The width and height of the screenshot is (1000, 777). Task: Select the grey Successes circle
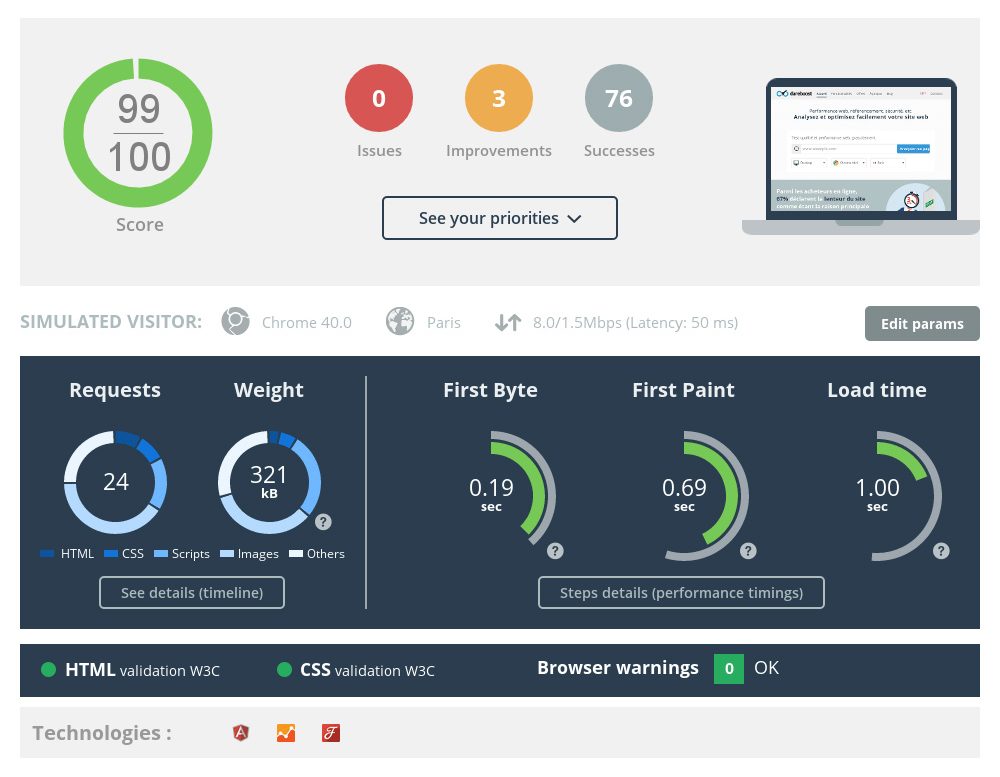point(619,99)
